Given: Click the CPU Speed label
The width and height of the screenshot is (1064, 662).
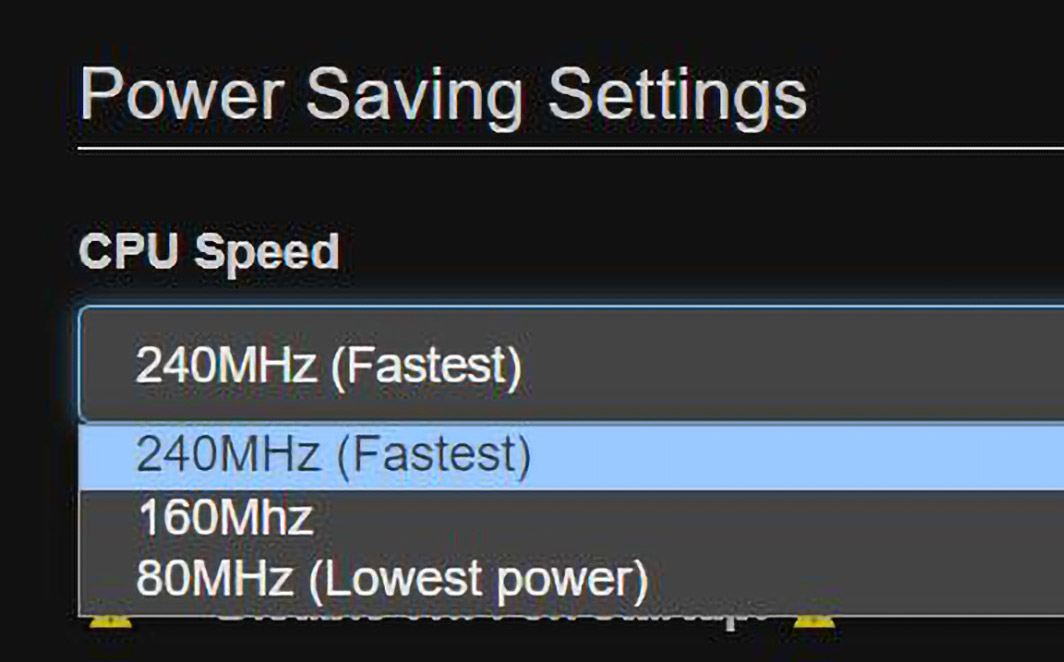Looking at the screenshot, I should [x=209, y=252].
